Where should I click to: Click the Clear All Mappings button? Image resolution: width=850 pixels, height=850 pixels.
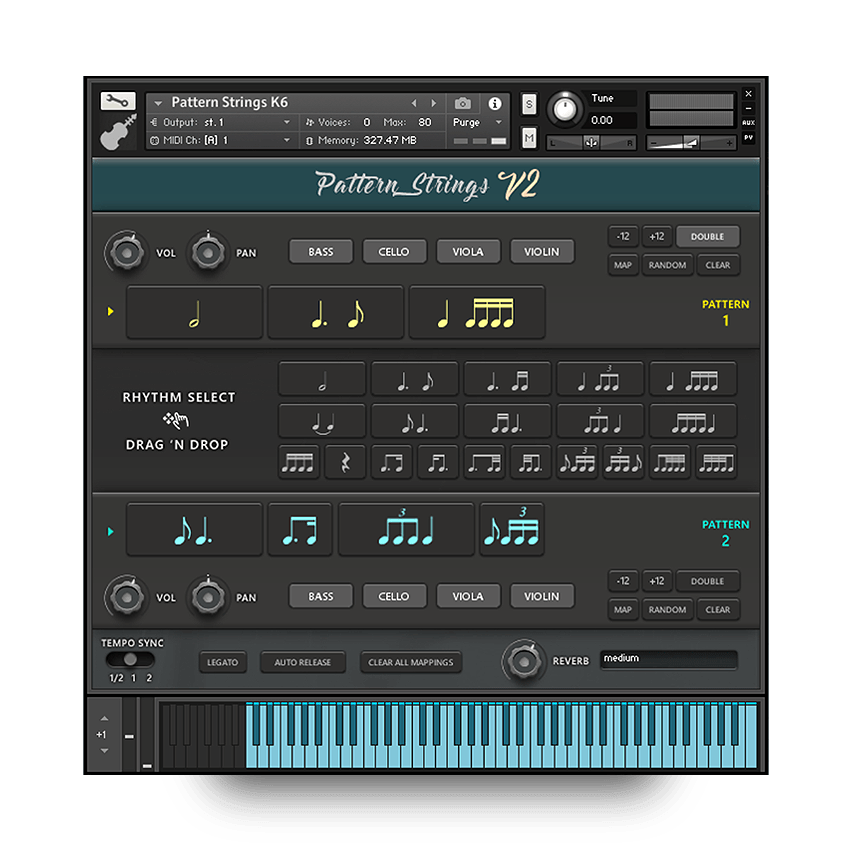[x=411, y=662]
